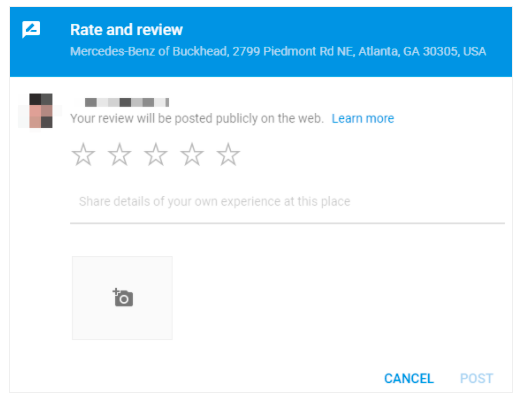
Task: Click Atlanta, GA 30305, USA text
Action: pos(422,51)
